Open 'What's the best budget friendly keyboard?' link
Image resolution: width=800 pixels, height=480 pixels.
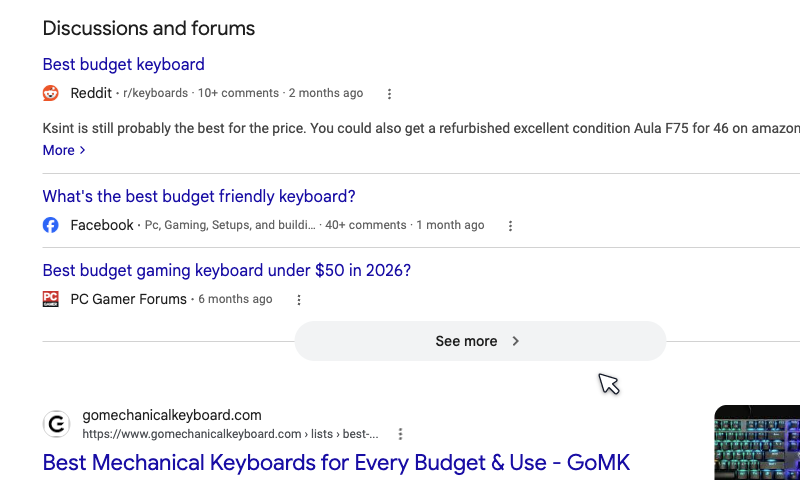pyautogui.click(x=199, y=196)
